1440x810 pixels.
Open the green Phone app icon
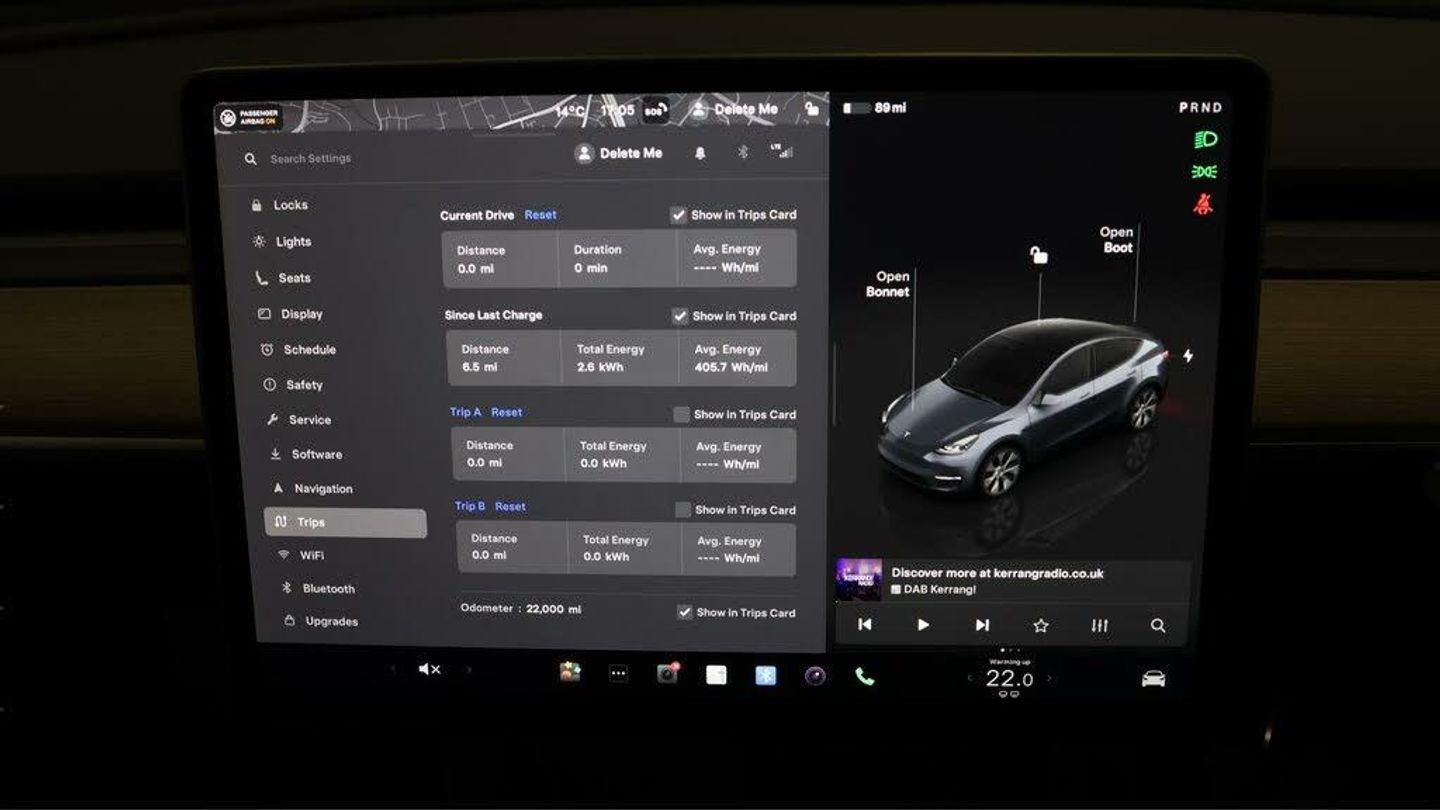pos(865,677)
